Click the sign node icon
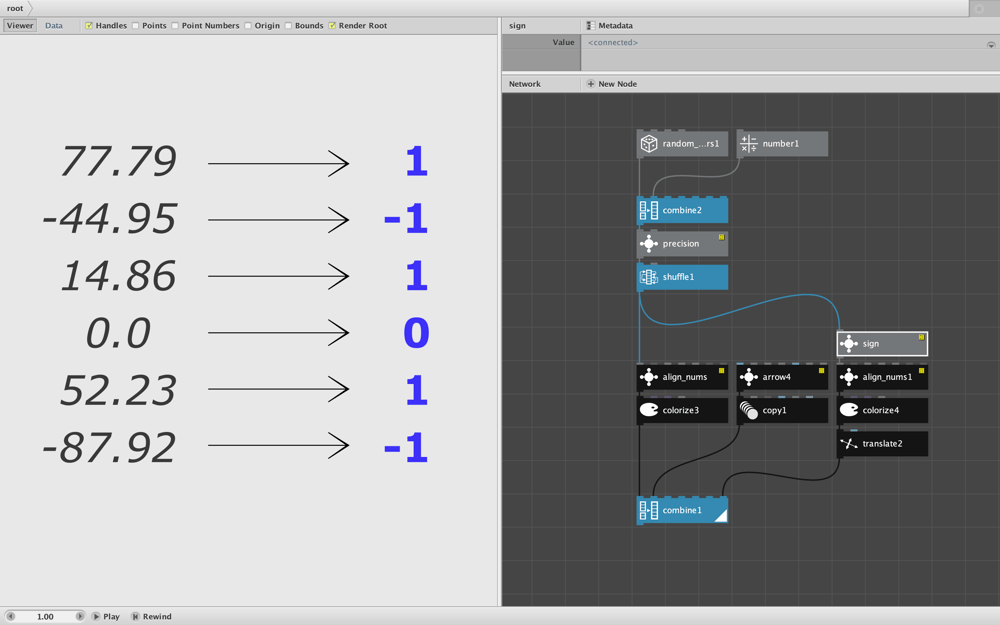 point(849,344)
